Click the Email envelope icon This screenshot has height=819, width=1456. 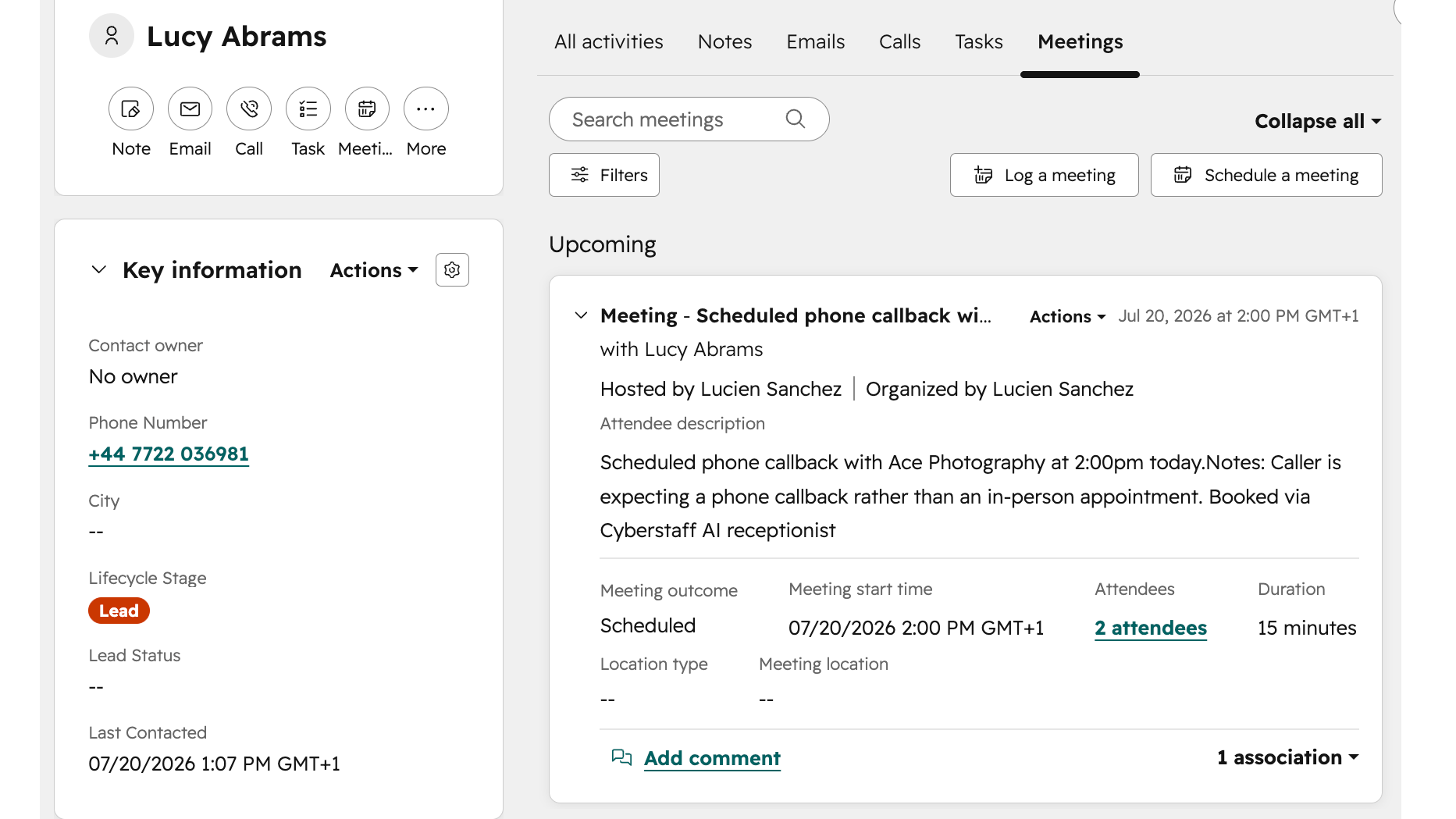[190, 109]
